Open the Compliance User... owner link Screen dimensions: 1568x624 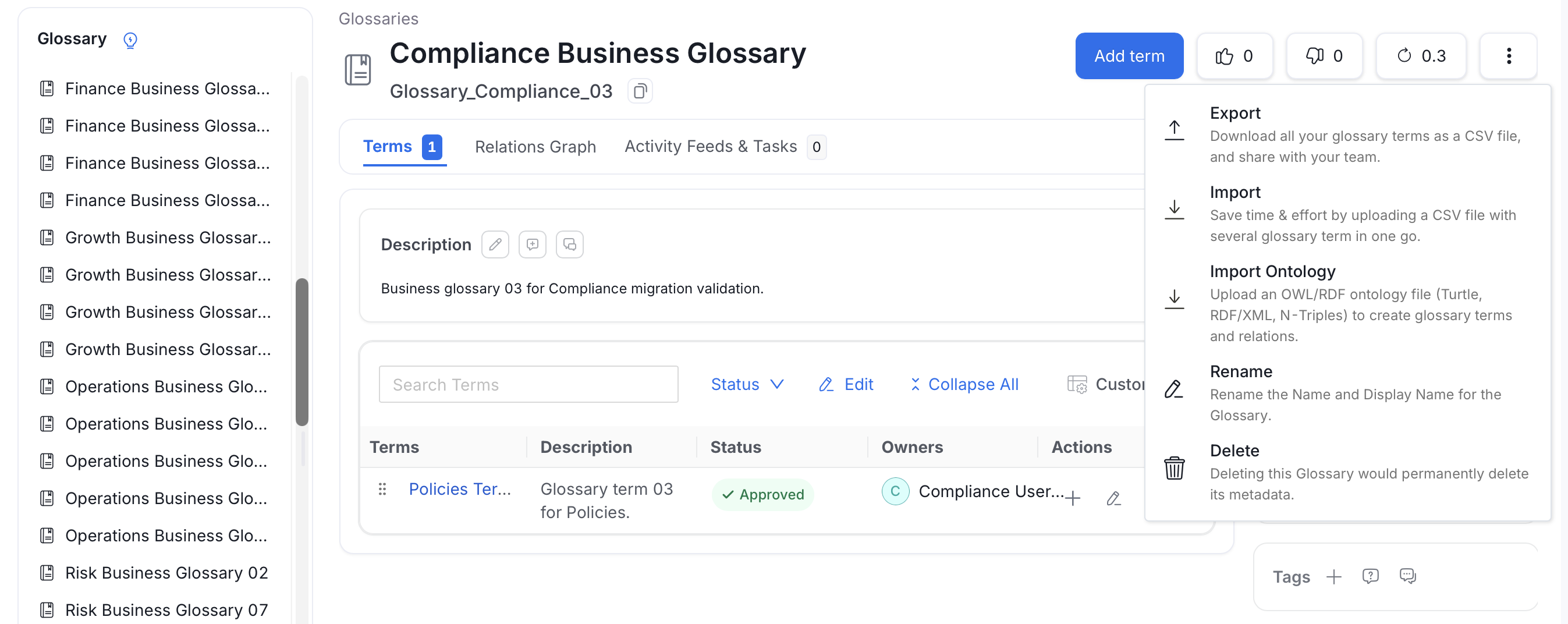click(991, 491)
